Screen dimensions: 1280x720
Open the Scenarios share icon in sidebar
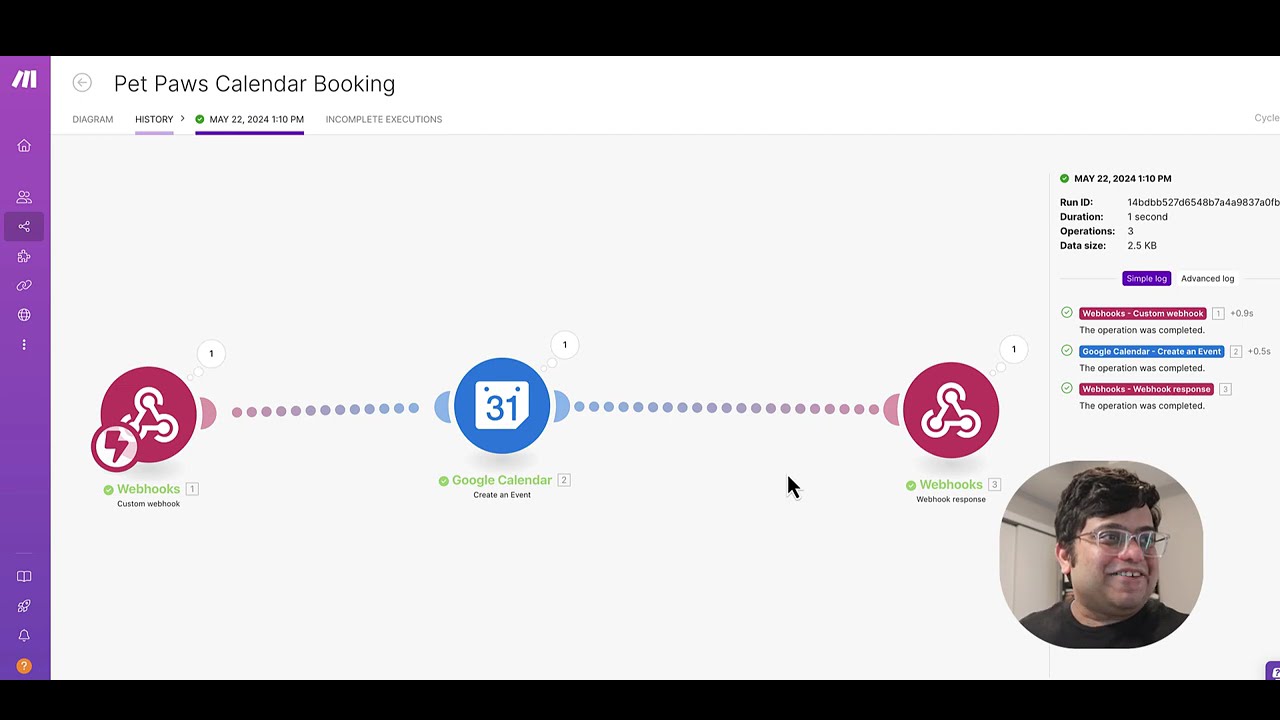point(24,227)
